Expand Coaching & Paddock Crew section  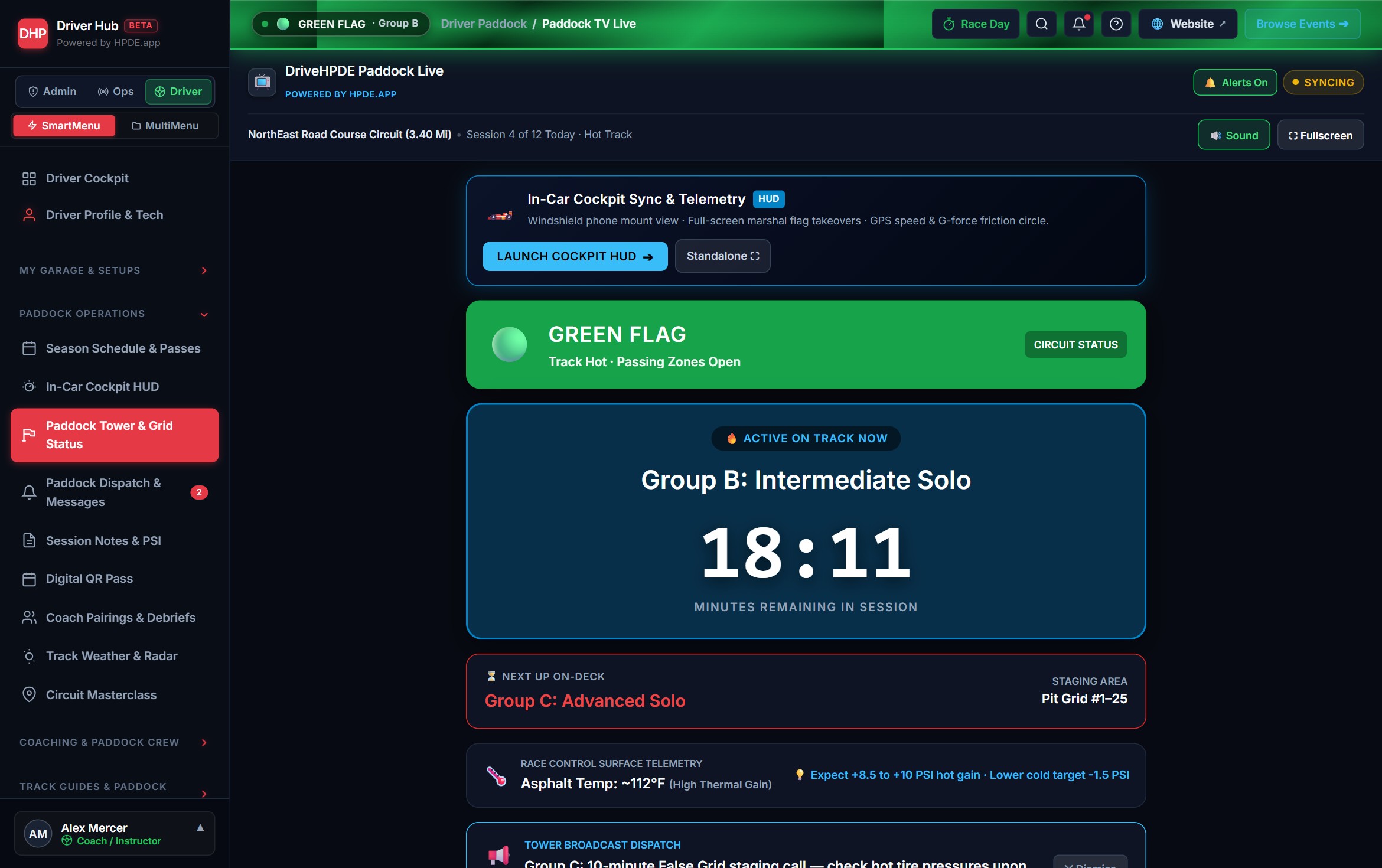115,742
